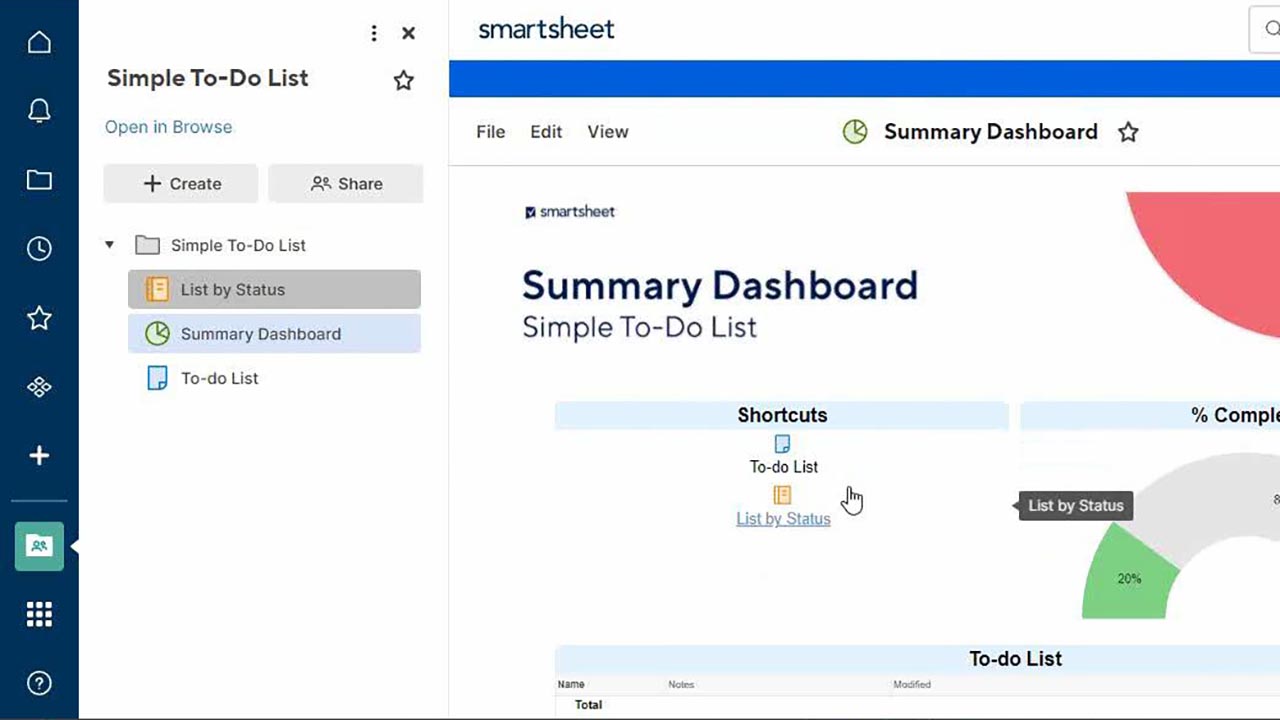Star the Simple To-Do List workspace
This screenshot has height=720, width=1280.
[x=403, y=79]
